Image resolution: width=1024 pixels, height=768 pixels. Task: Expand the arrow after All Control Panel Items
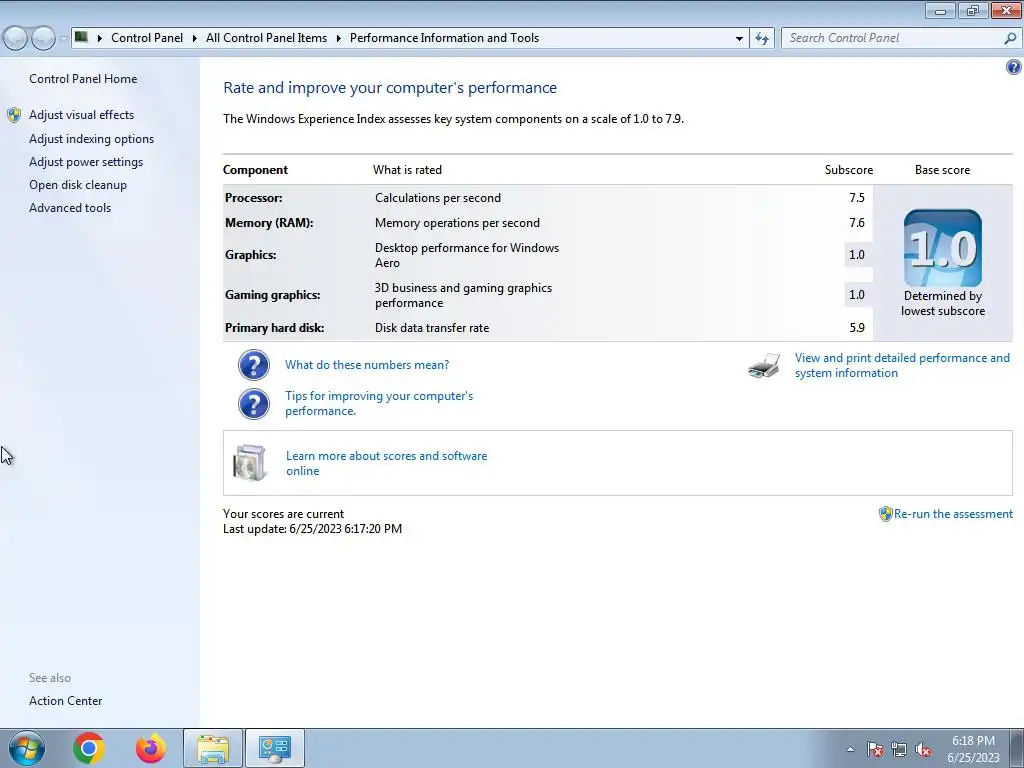point(338,38)
